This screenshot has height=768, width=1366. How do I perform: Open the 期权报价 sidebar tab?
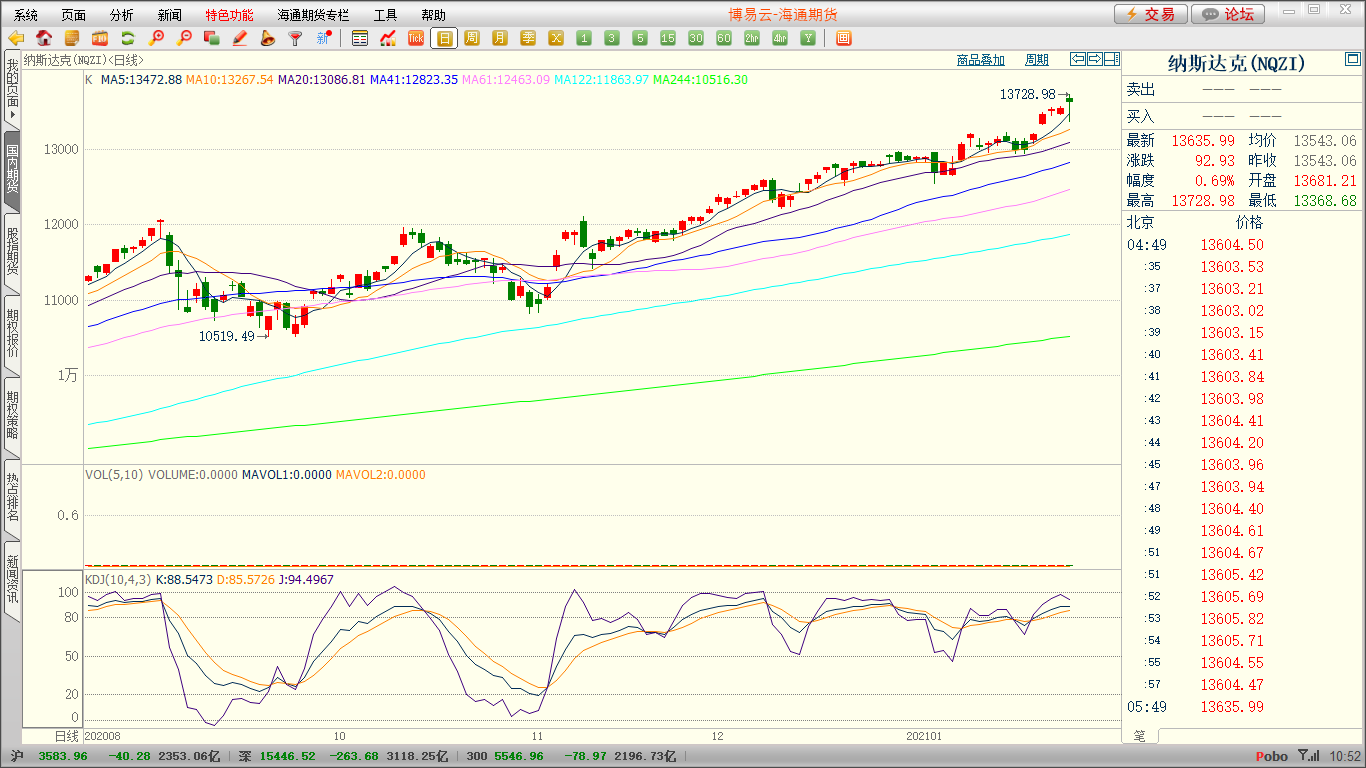[x=12, y=333]
